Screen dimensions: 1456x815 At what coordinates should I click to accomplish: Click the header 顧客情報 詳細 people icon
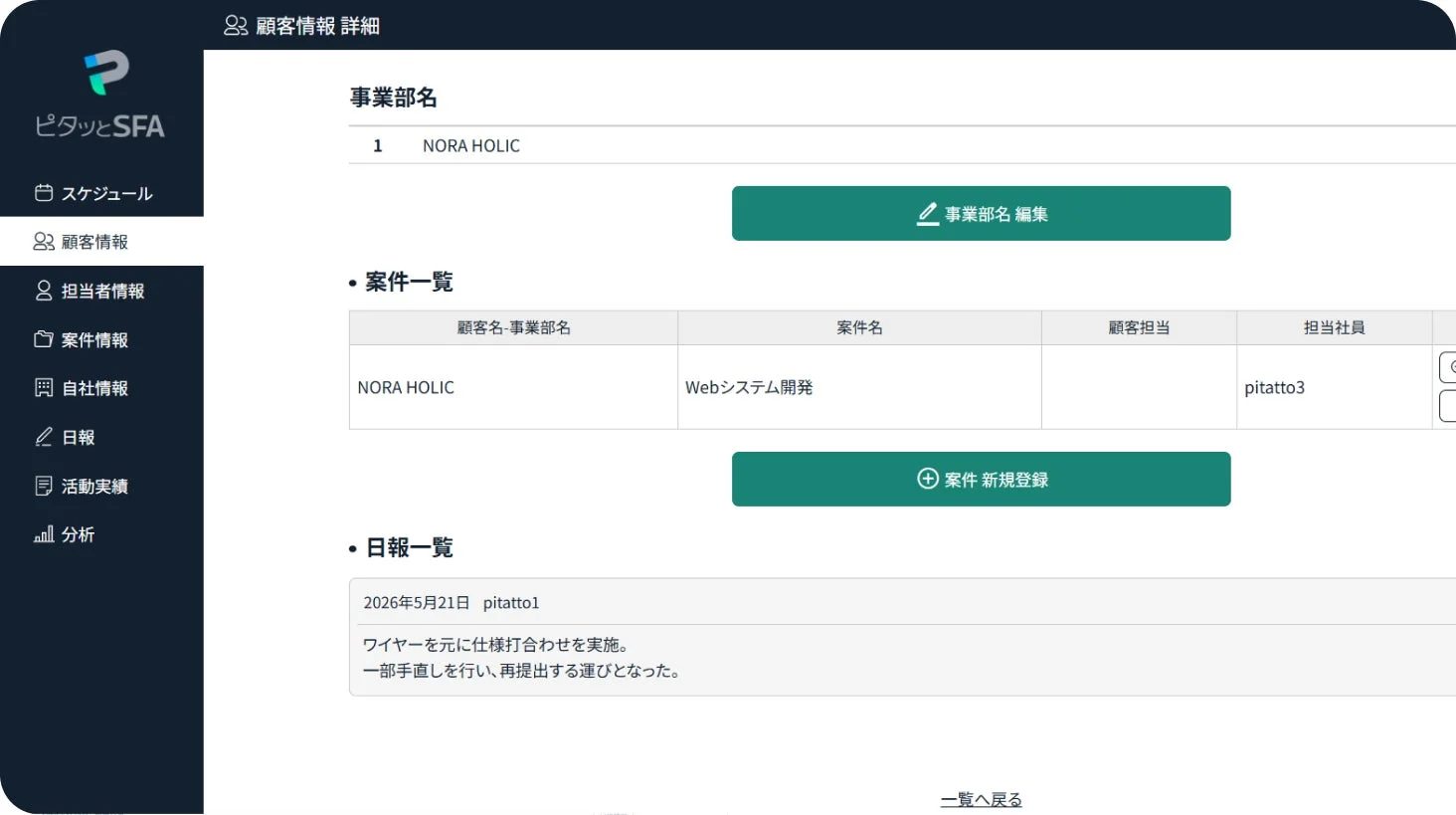[x=236, y=26]
